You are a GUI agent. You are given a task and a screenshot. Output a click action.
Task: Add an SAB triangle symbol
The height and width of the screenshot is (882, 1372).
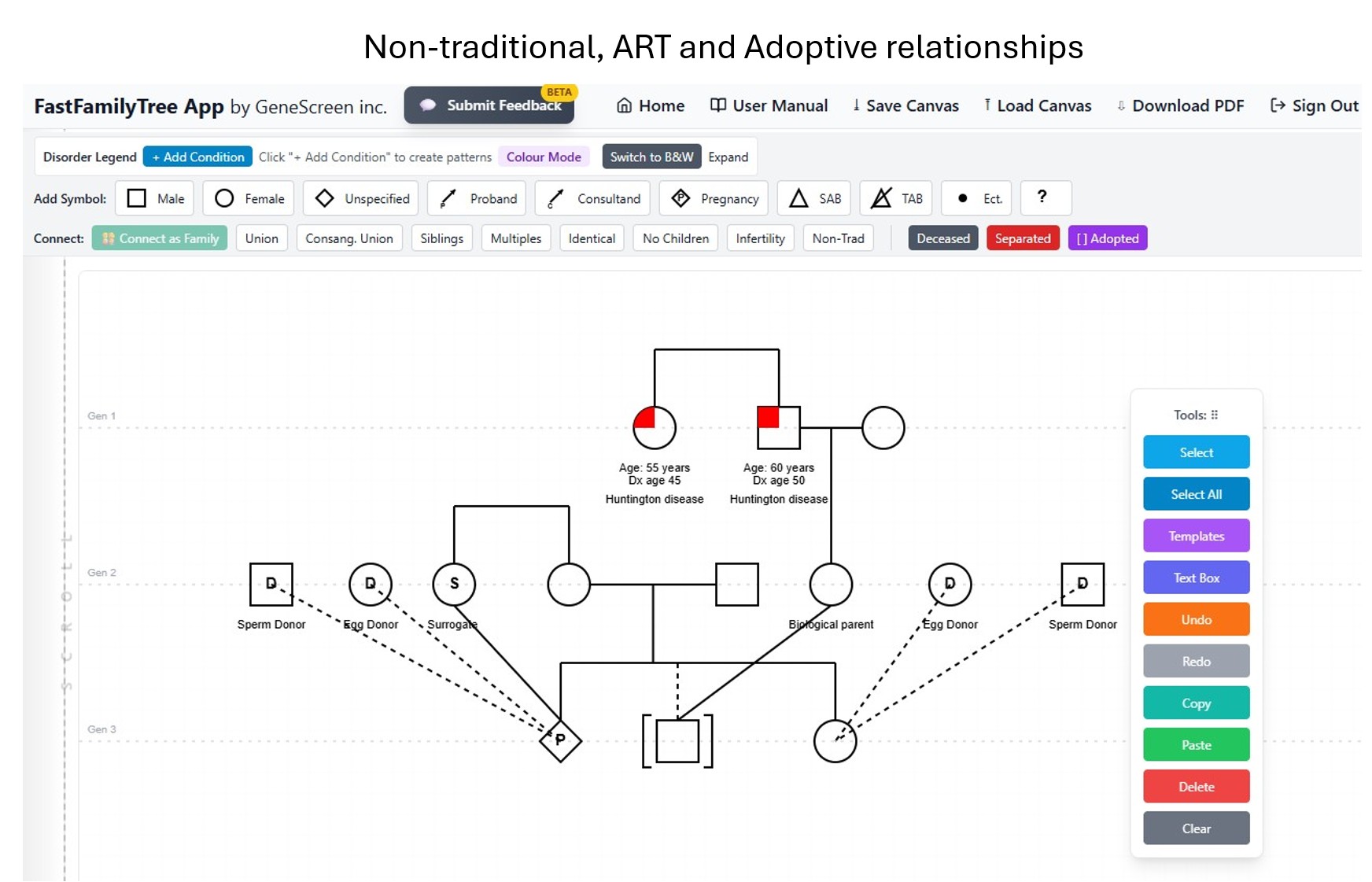coord(814,198)
